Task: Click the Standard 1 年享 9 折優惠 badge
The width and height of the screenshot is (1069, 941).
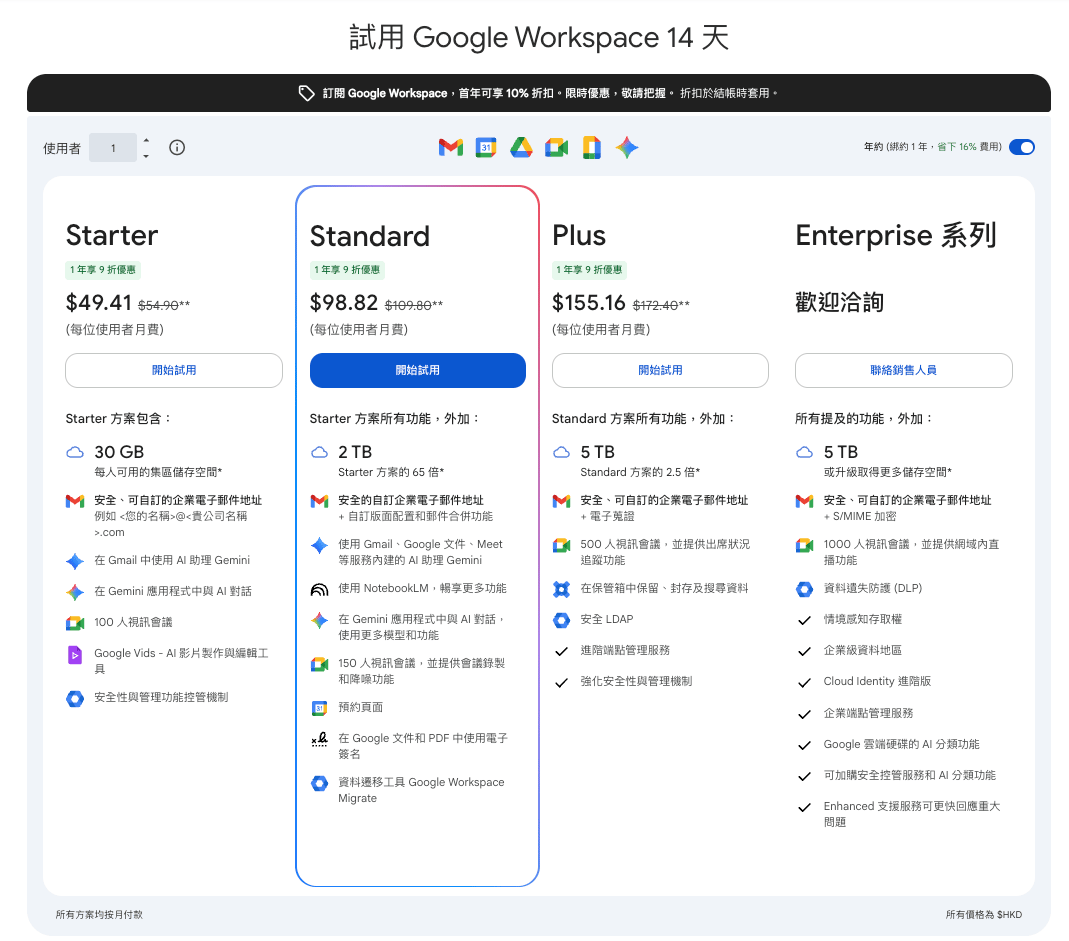Action: pos(347,270)
